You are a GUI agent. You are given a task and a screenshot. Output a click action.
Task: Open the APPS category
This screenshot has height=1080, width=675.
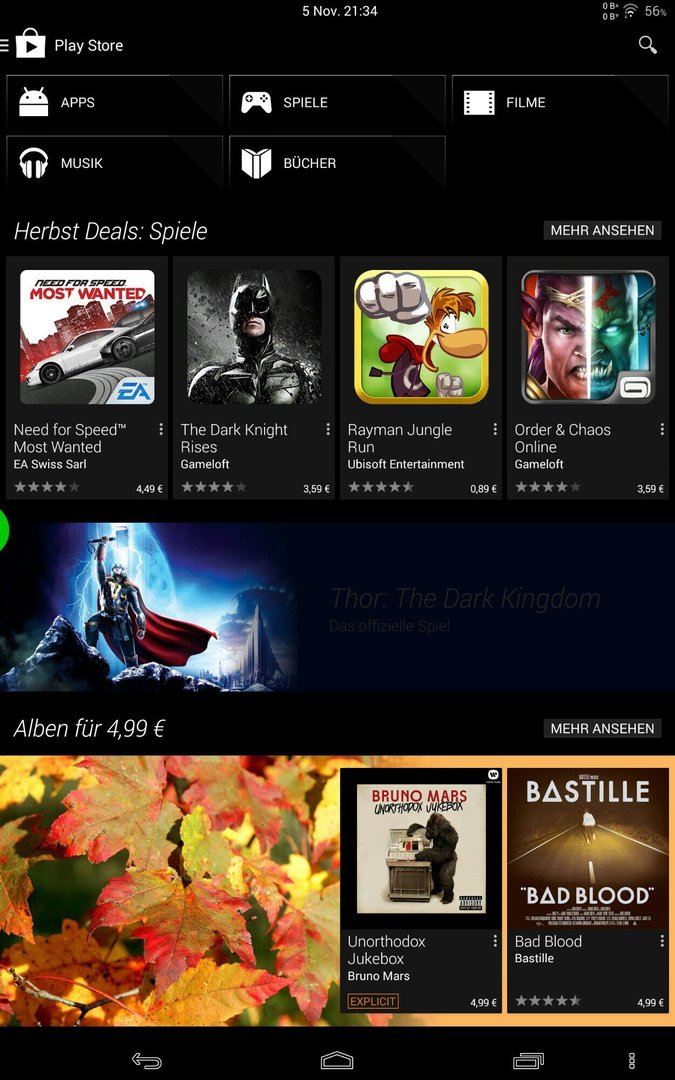(x=114, y=102)
